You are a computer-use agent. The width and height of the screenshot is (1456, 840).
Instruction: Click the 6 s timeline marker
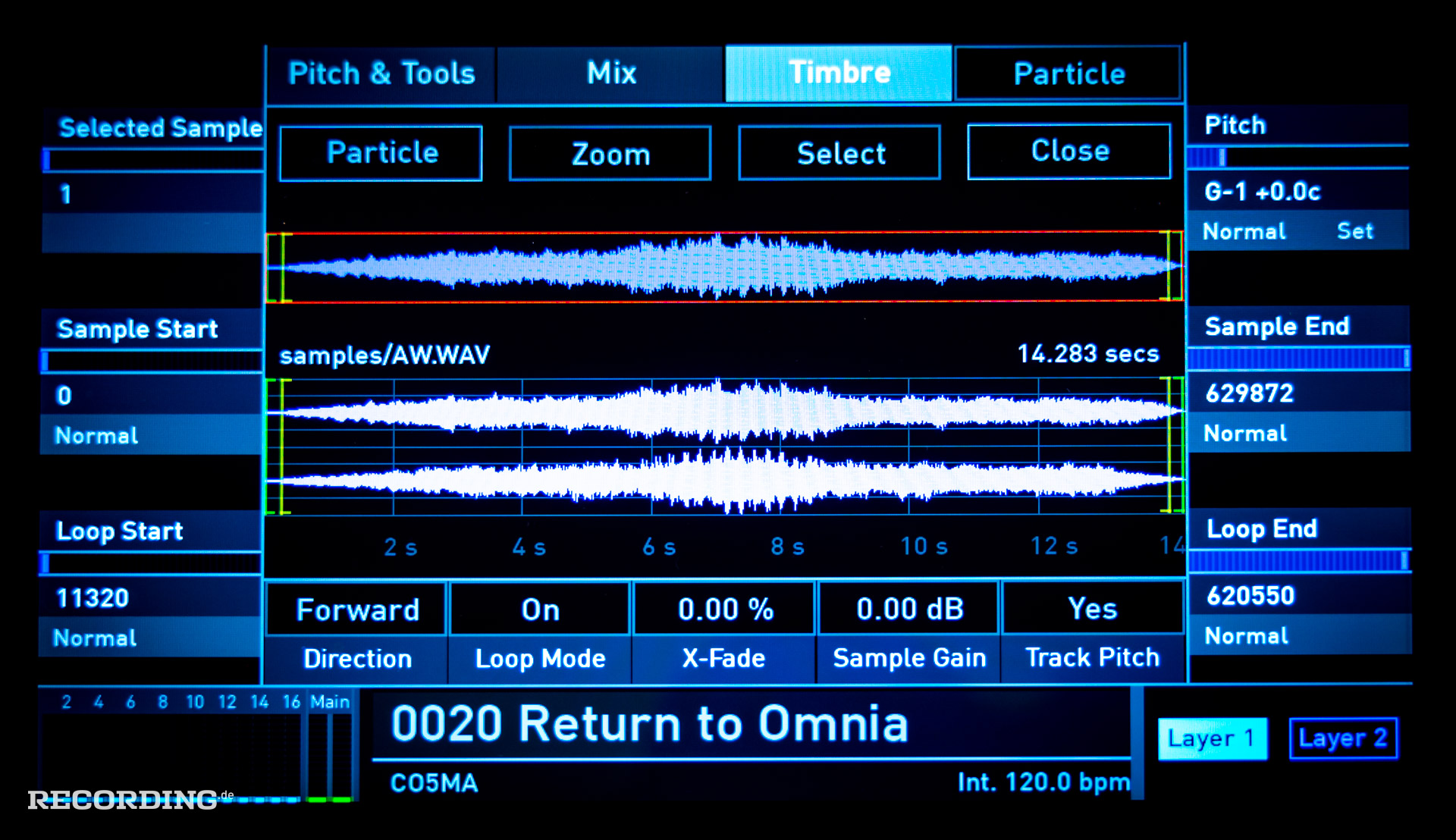click(x=659, y=547)
